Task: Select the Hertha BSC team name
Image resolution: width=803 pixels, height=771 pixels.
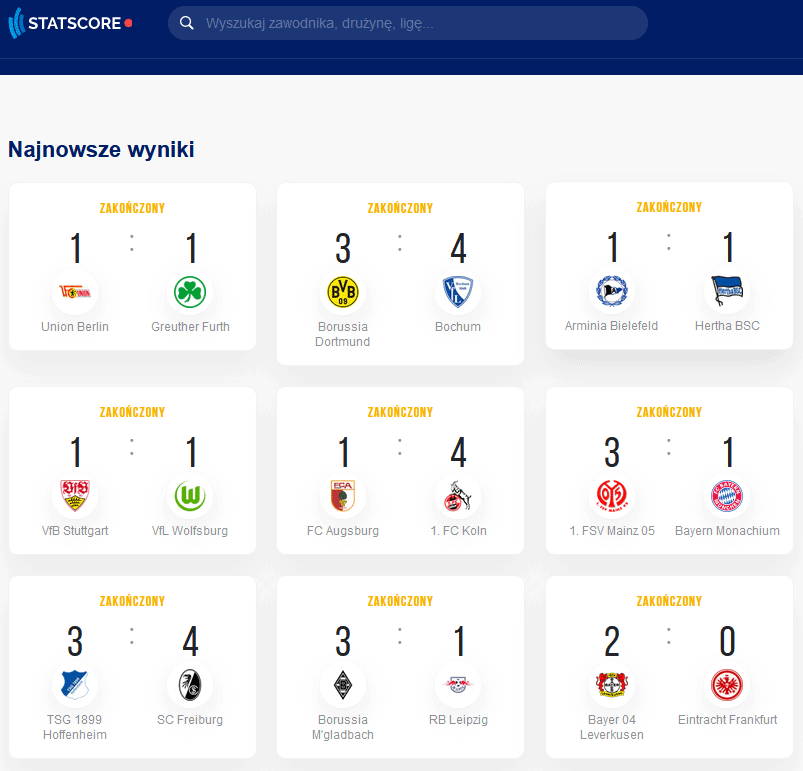Action: click(727, 326)
